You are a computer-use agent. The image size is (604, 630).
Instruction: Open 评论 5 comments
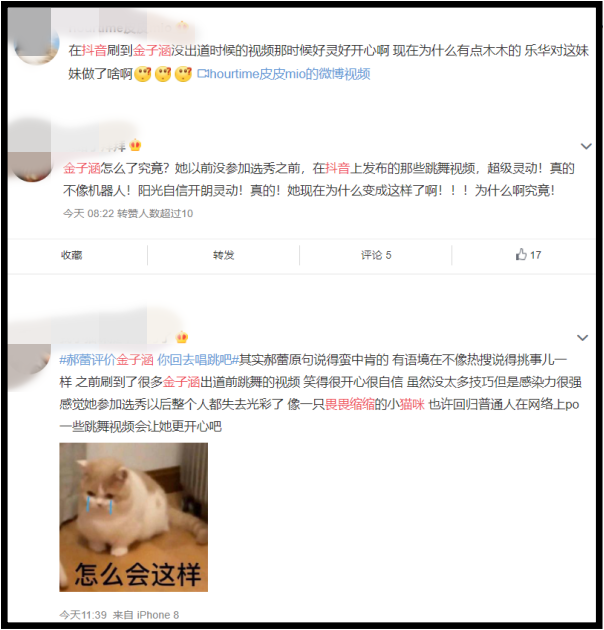point(376,255)
